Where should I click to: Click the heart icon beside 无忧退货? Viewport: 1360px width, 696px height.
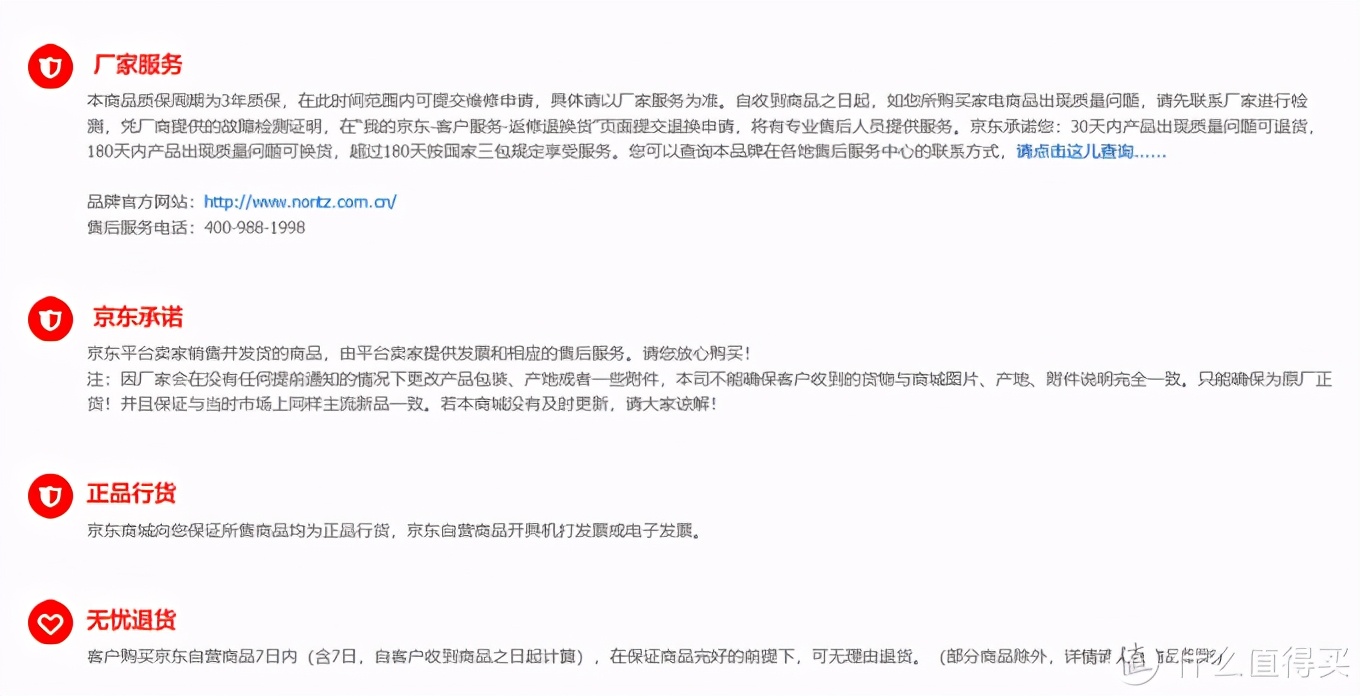tap(50, 623)
